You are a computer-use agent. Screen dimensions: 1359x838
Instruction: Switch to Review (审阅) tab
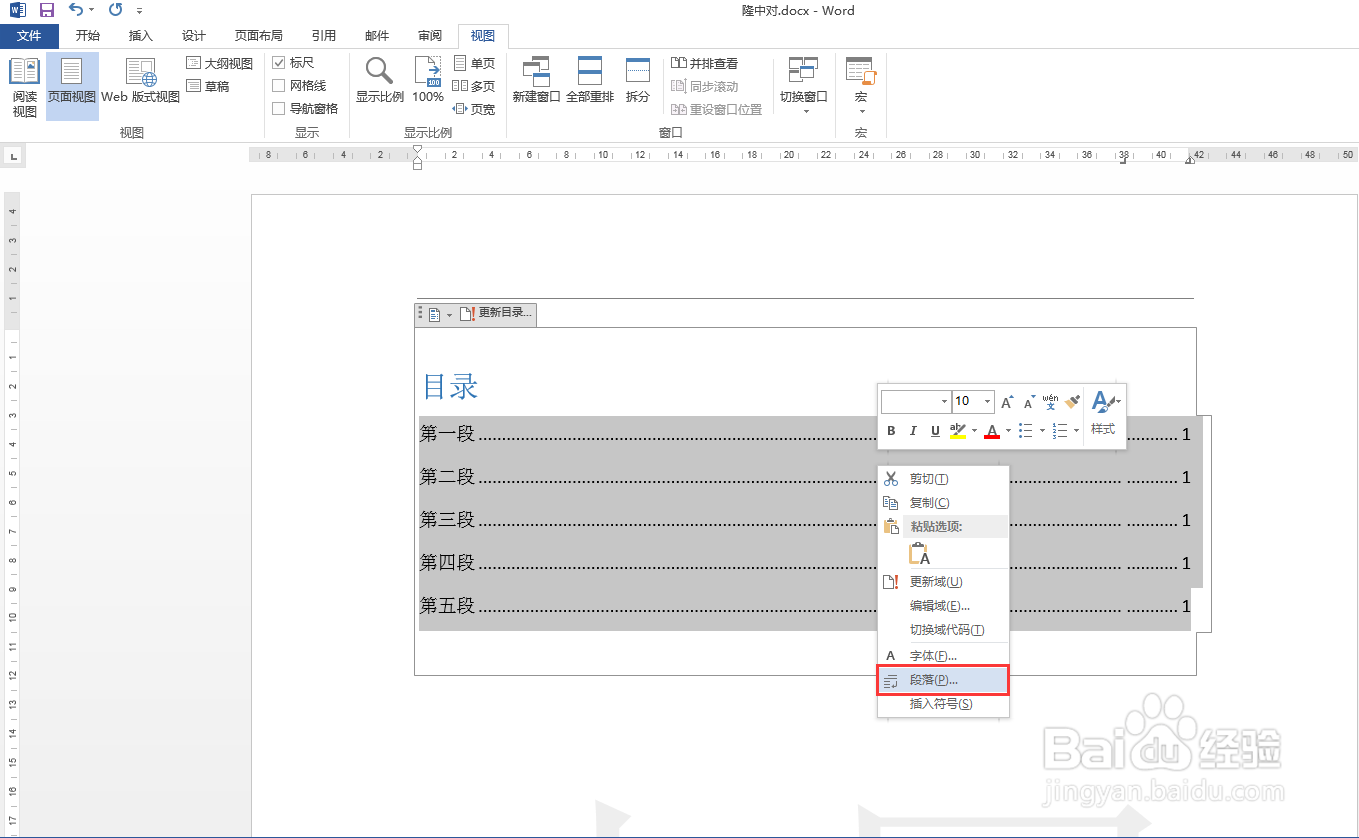[430, 36]
